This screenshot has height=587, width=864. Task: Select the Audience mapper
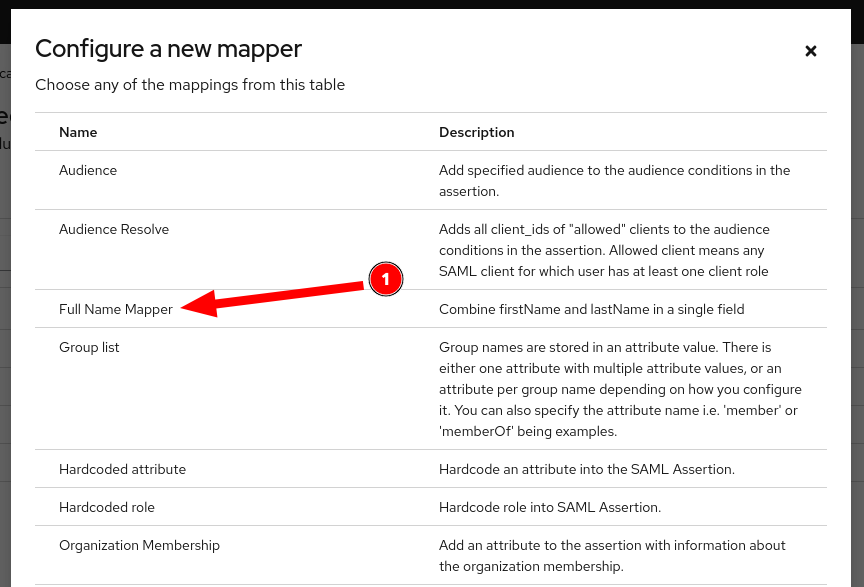[x=88, y=171]
